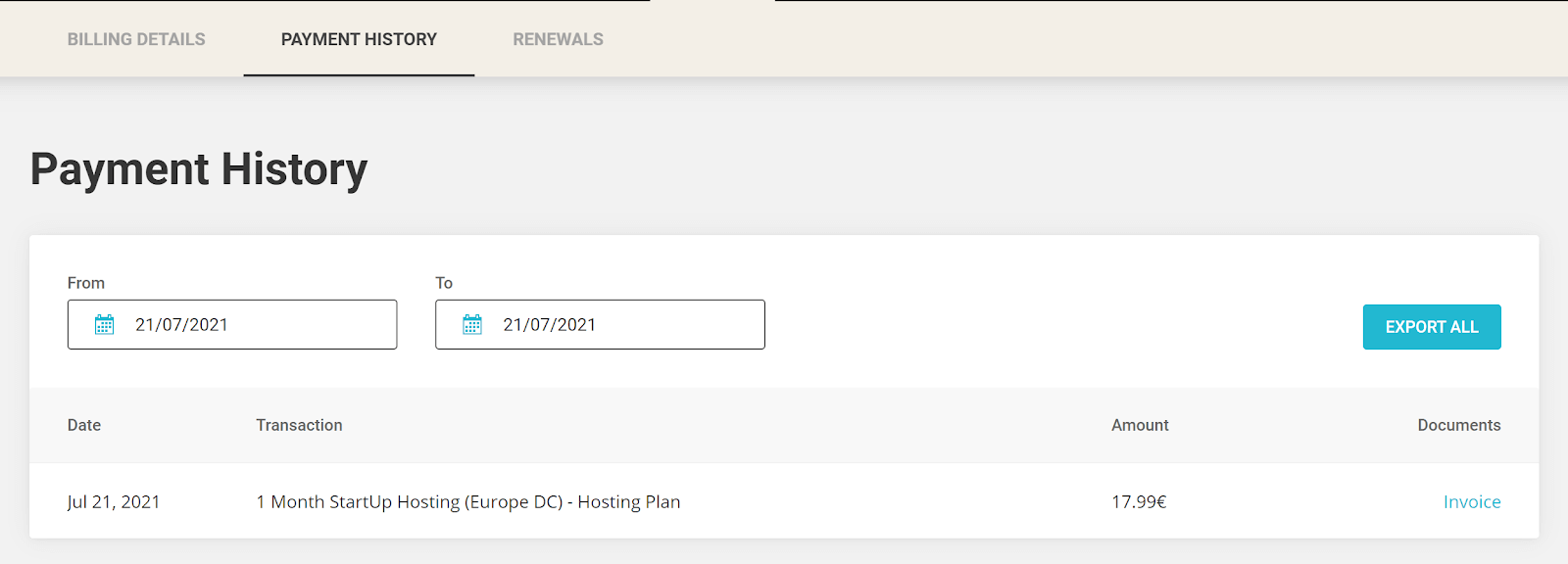The image size is (1568, 564).
Task: Click the Export All button
Action: click(1432, 327)
